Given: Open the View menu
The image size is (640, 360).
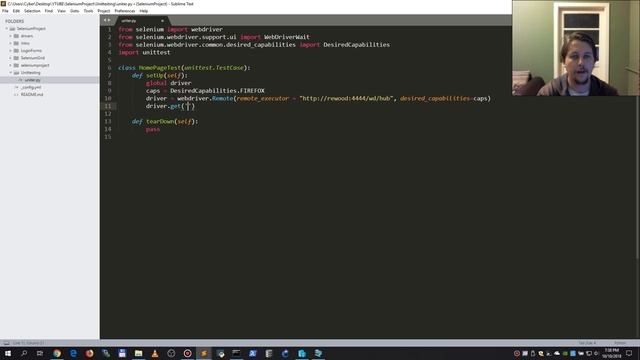Looking at the screenshot, I should (x=61, y=11).
